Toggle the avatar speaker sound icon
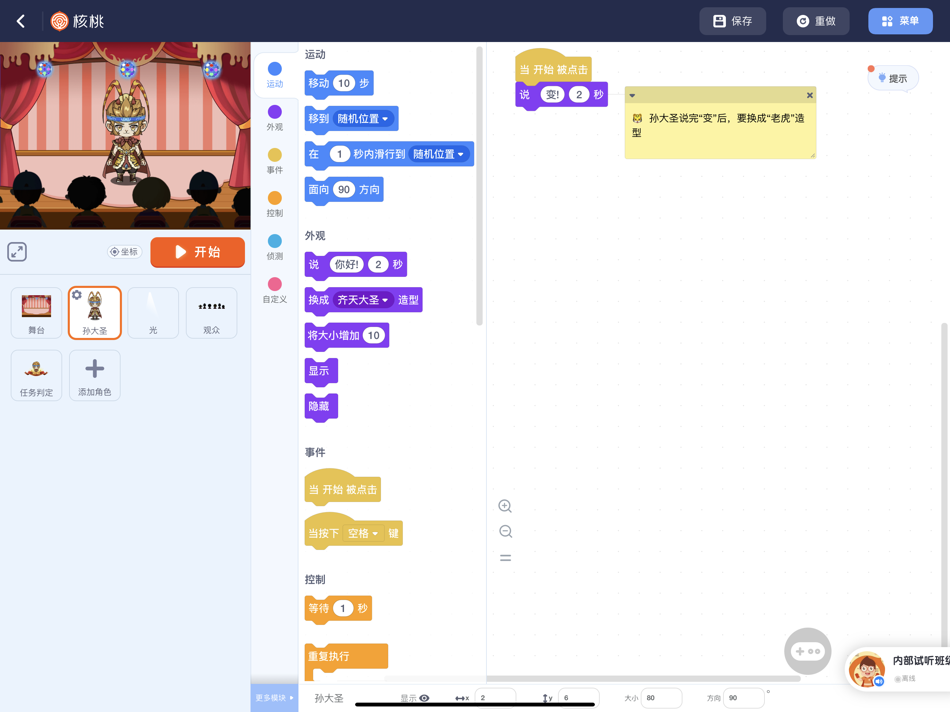 coord(879,682)
